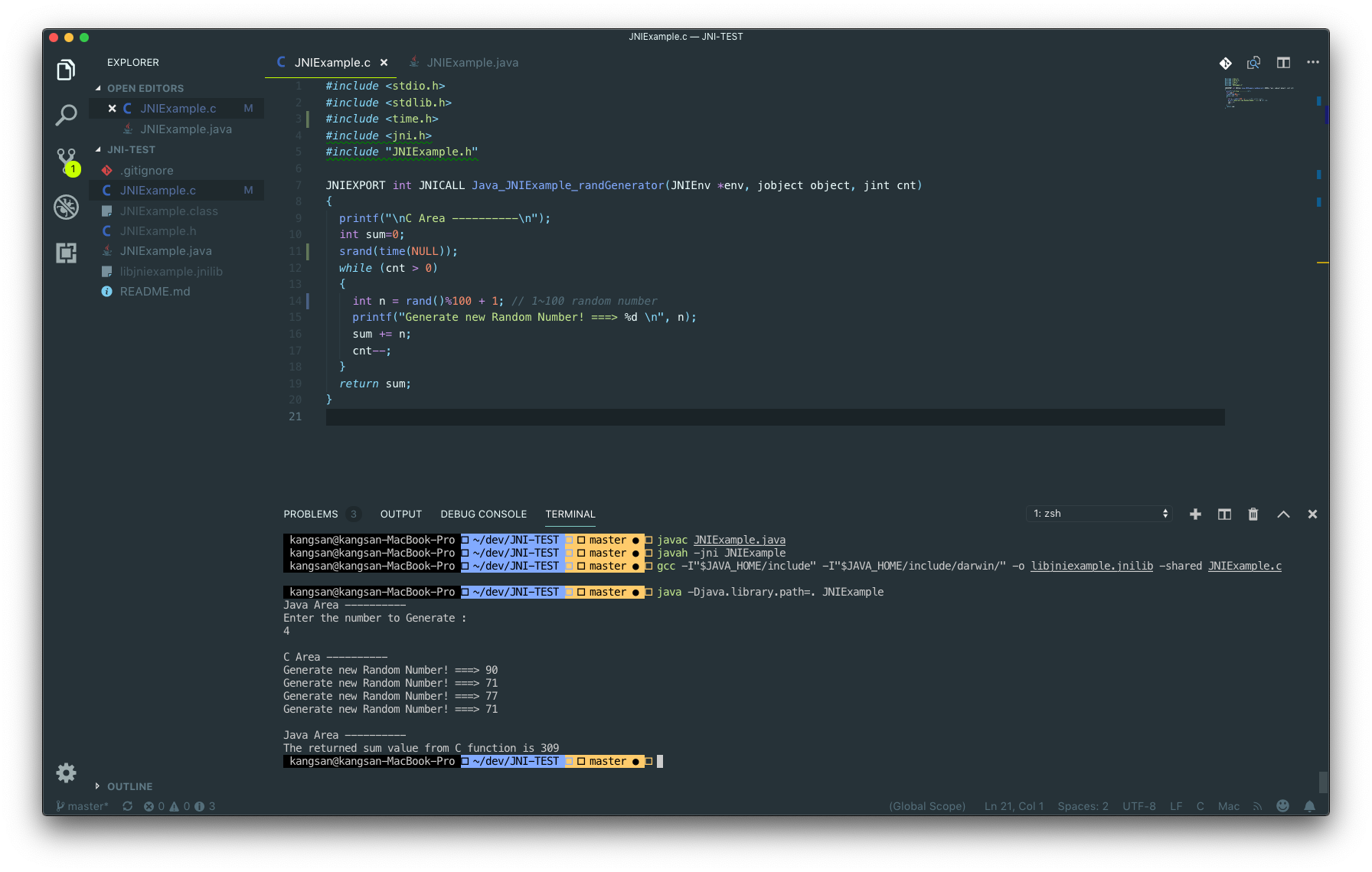Image resolution: width=1372 pixels, height=872 pixels.
Task: Click the JNIExample.c link in terminal gcc line
Action: [1245, 566]
